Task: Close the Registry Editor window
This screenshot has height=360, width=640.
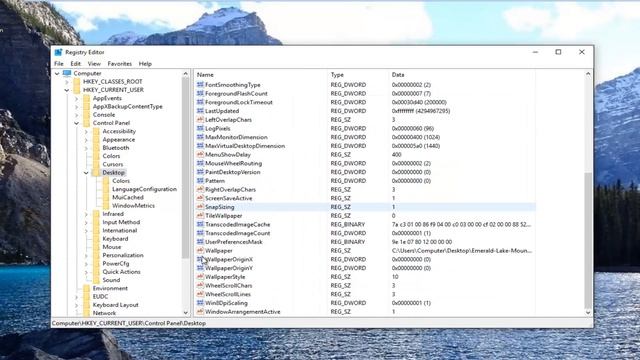Action: (582, 52)
